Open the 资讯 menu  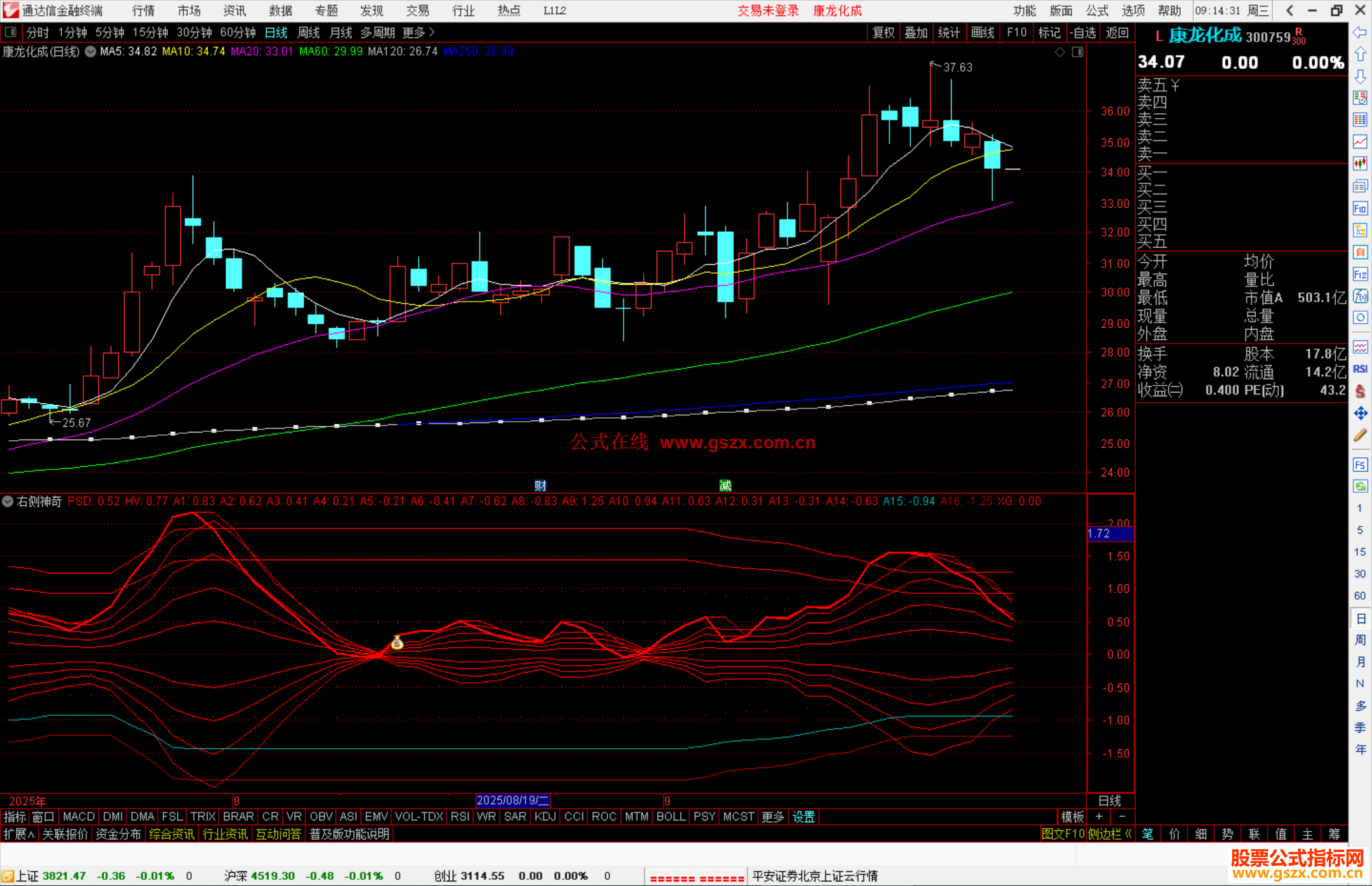[234, 11]
